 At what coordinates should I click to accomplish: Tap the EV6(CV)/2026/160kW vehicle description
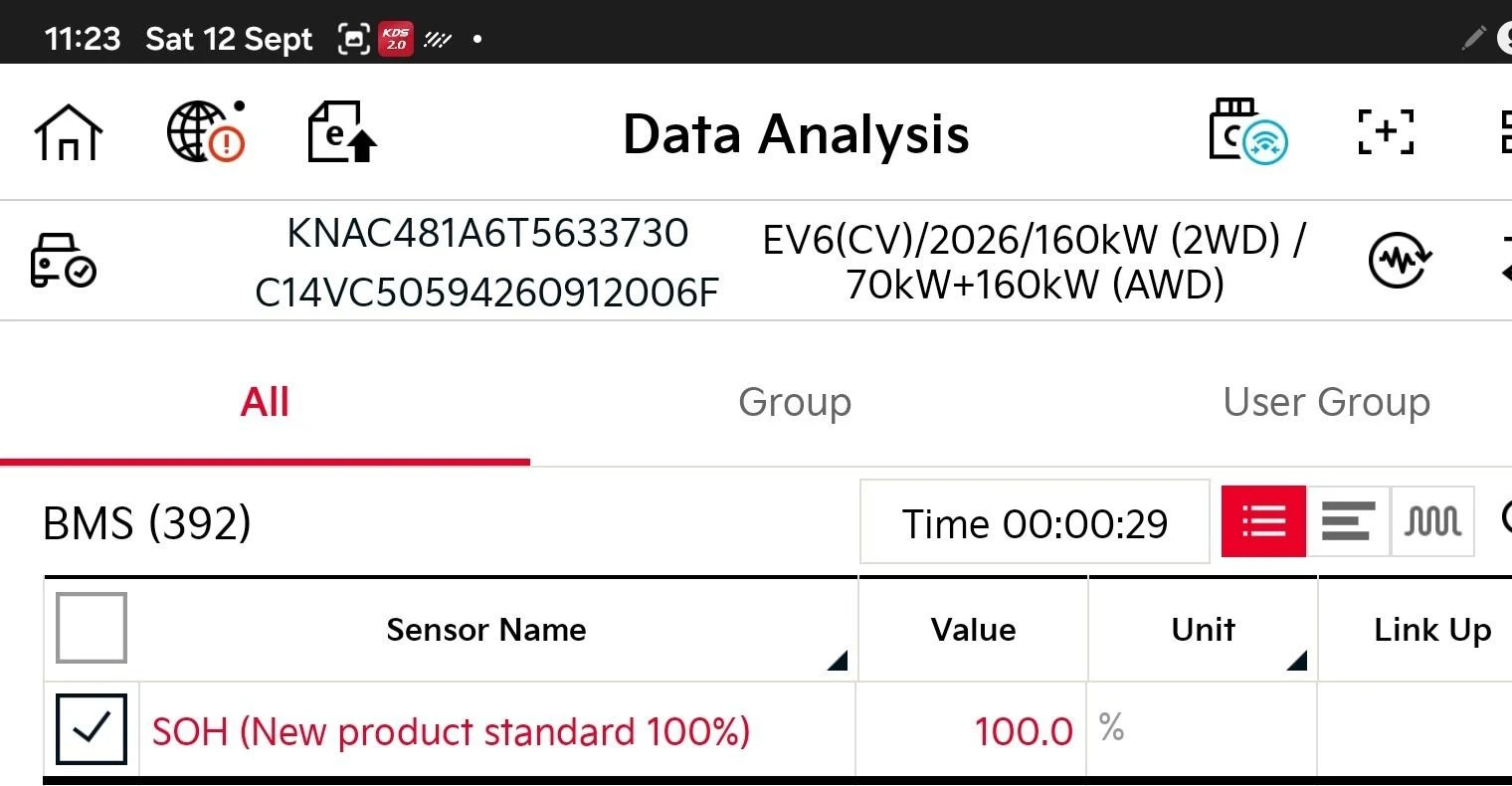click(x=1035, y=262)
